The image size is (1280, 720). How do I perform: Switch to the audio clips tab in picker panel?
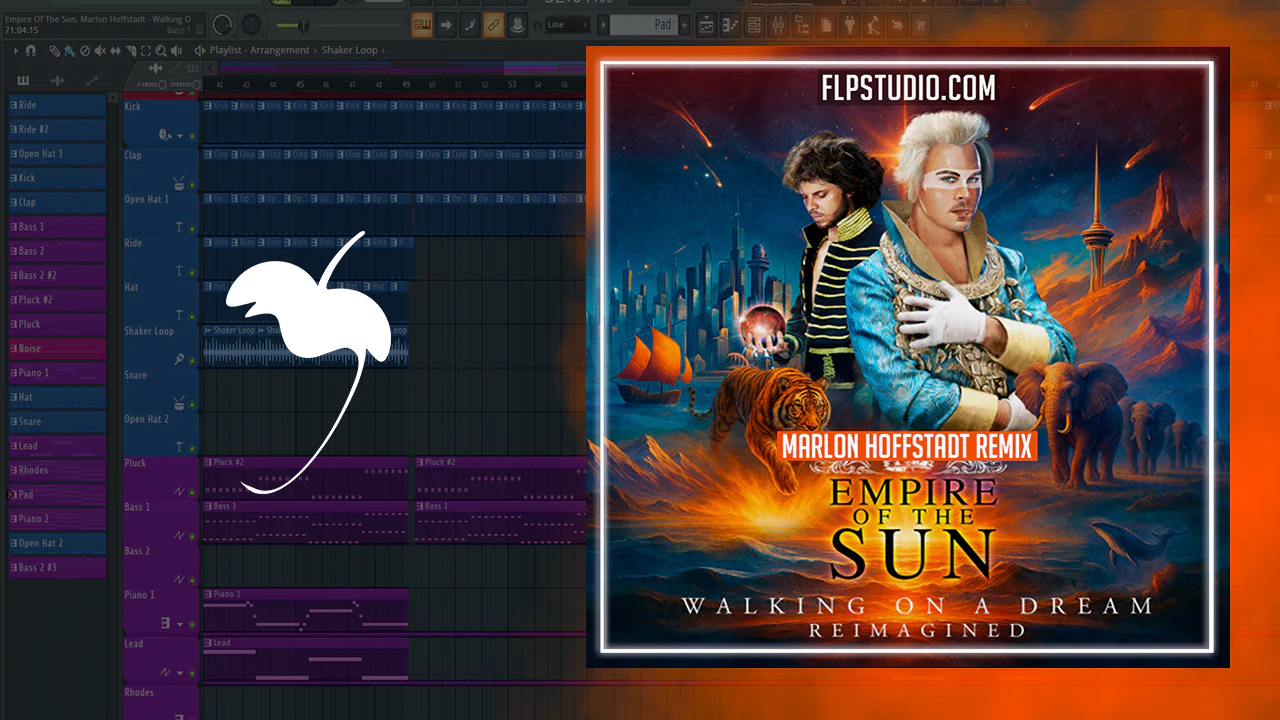coord(57,81)
